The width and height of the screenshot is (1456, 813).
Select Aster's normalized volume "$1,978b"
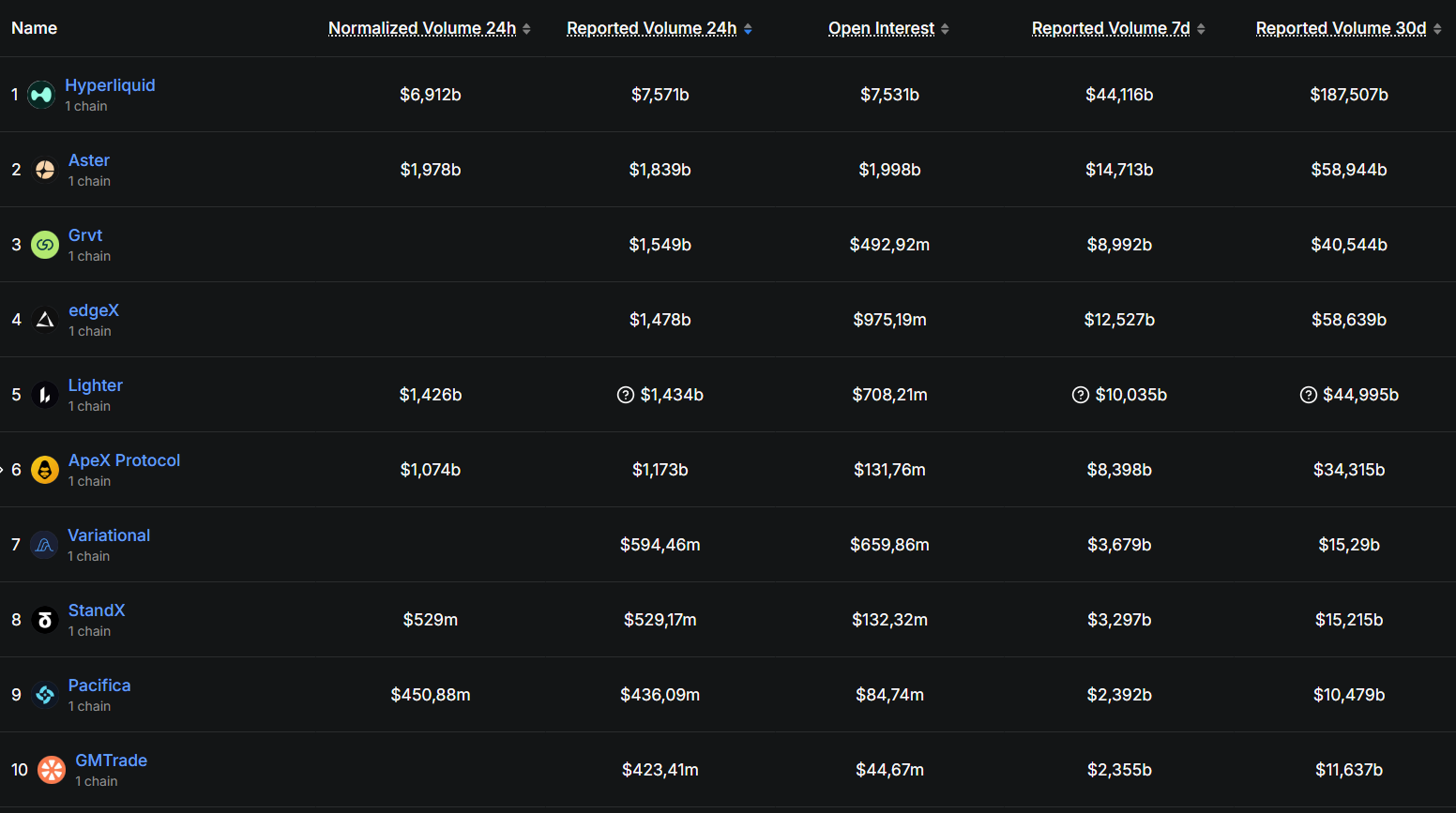[x=431, y=170]
